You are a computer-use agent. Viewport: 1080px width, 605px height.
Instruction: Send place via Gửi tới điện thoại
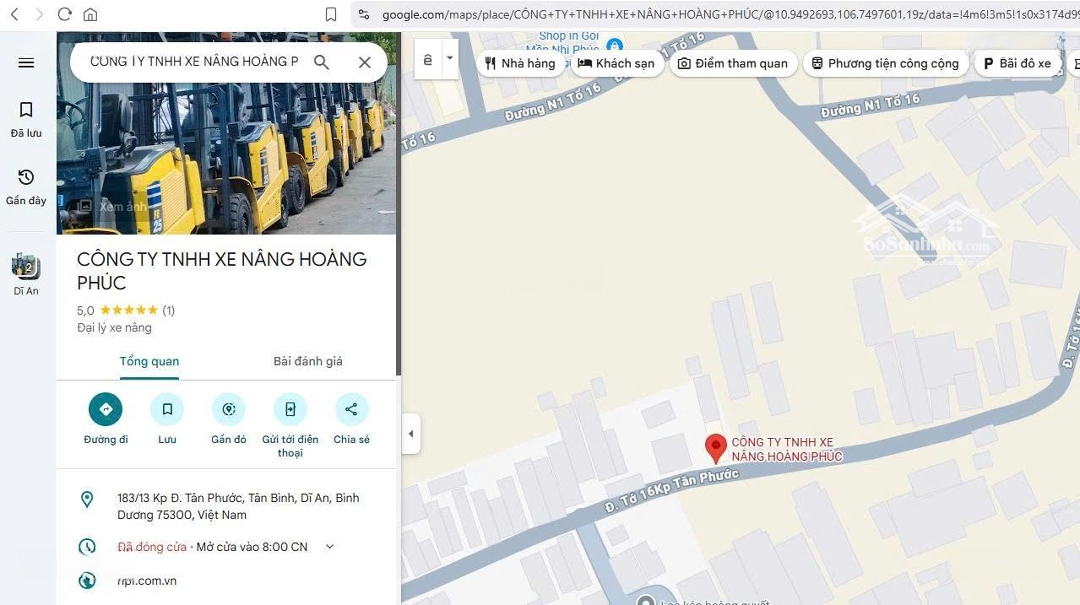(x=290, y=409)
